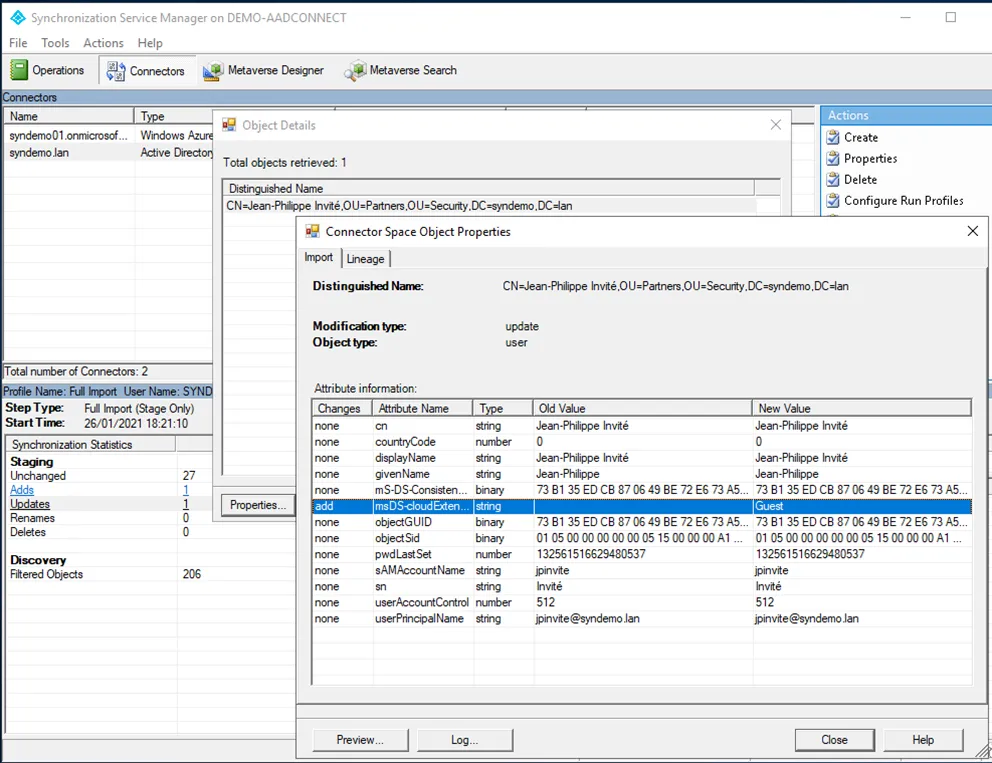Select the Import tab
The width and height of the screenshot is (992, 763).
point(319,257)
